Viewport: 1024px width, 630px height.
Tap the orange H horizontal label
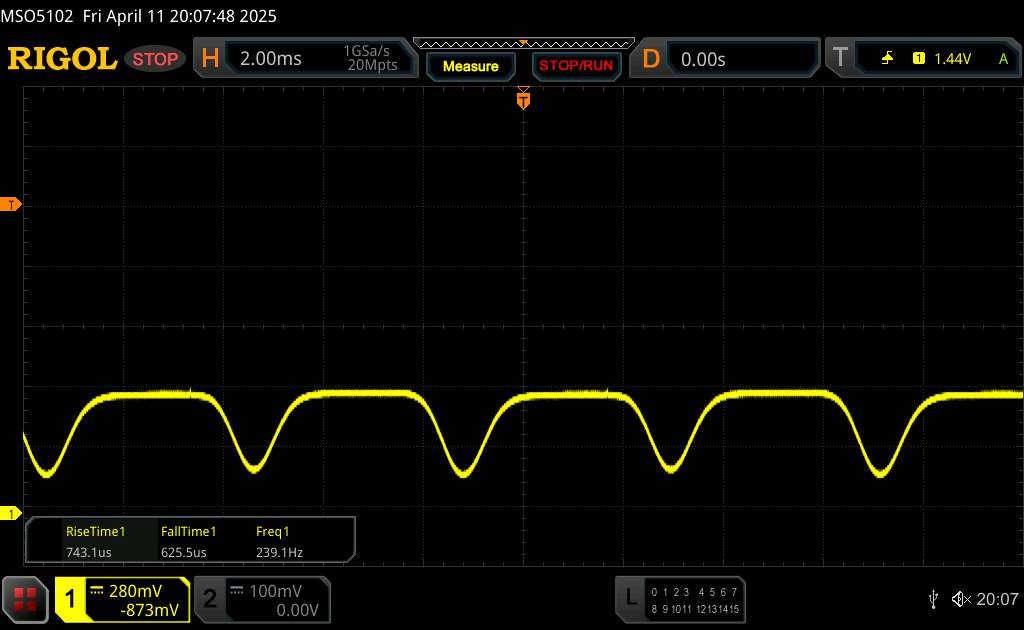tap(210, 58)
